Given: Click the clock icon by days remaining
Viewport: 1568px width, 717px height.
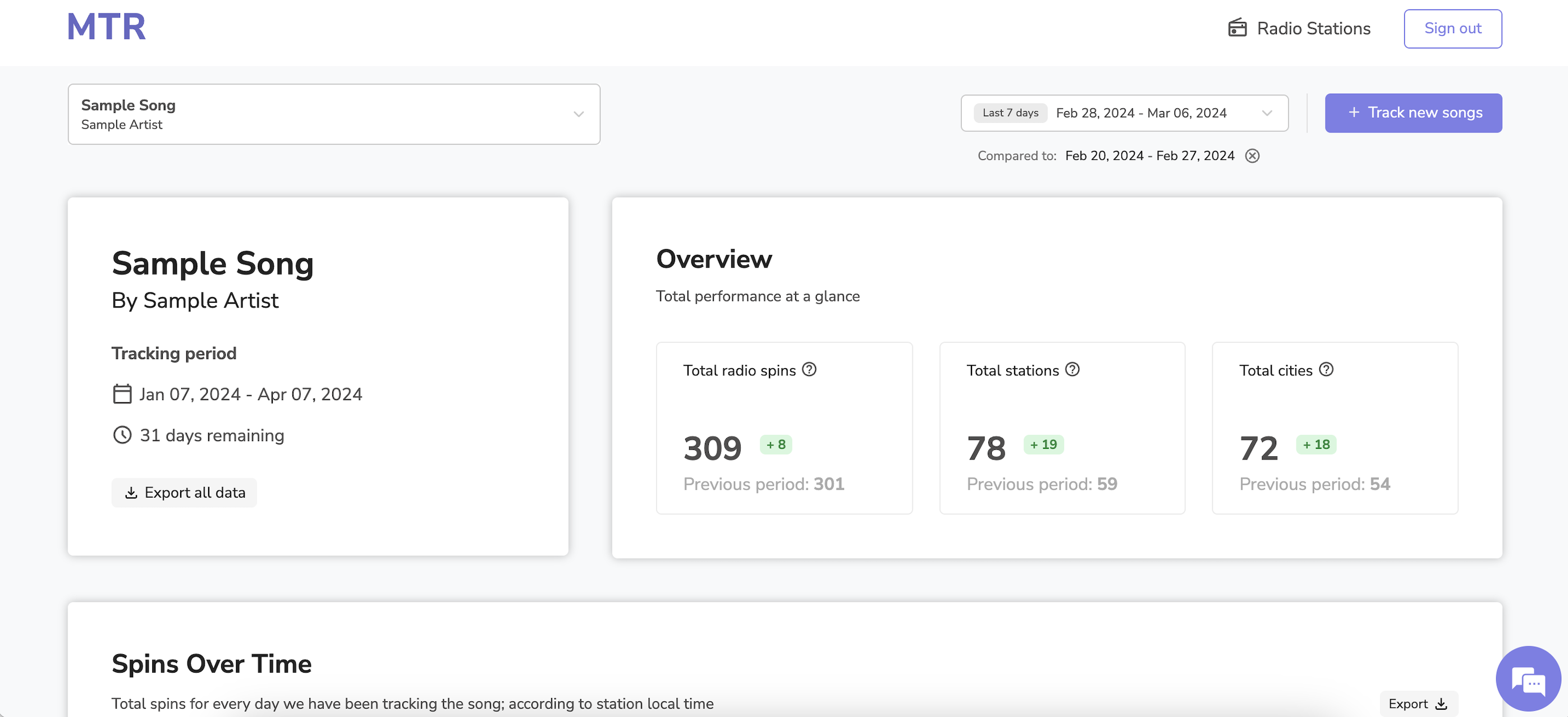Looking at the screenshot, I should pos(122,435).
